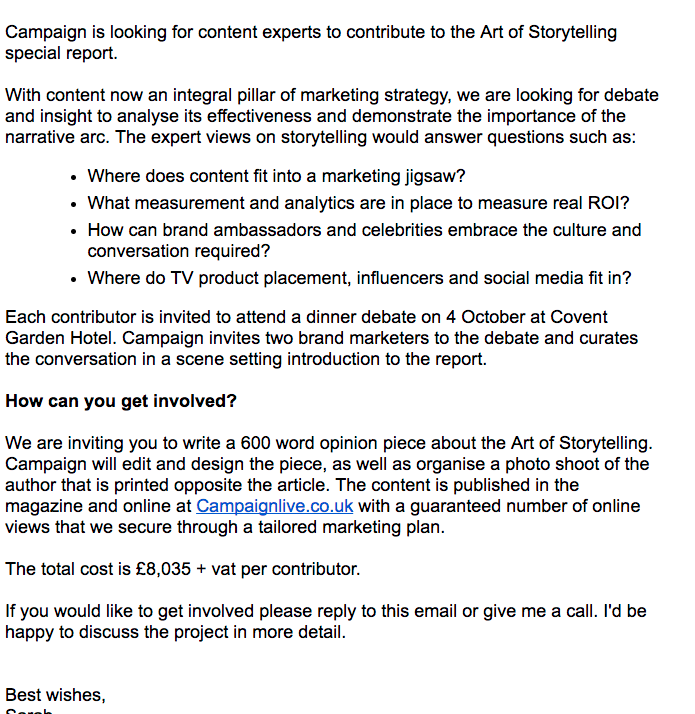Click the line 'conversation required?'
Image resolution: width=695 pixels, height=714 pixels.
[179, 251]
